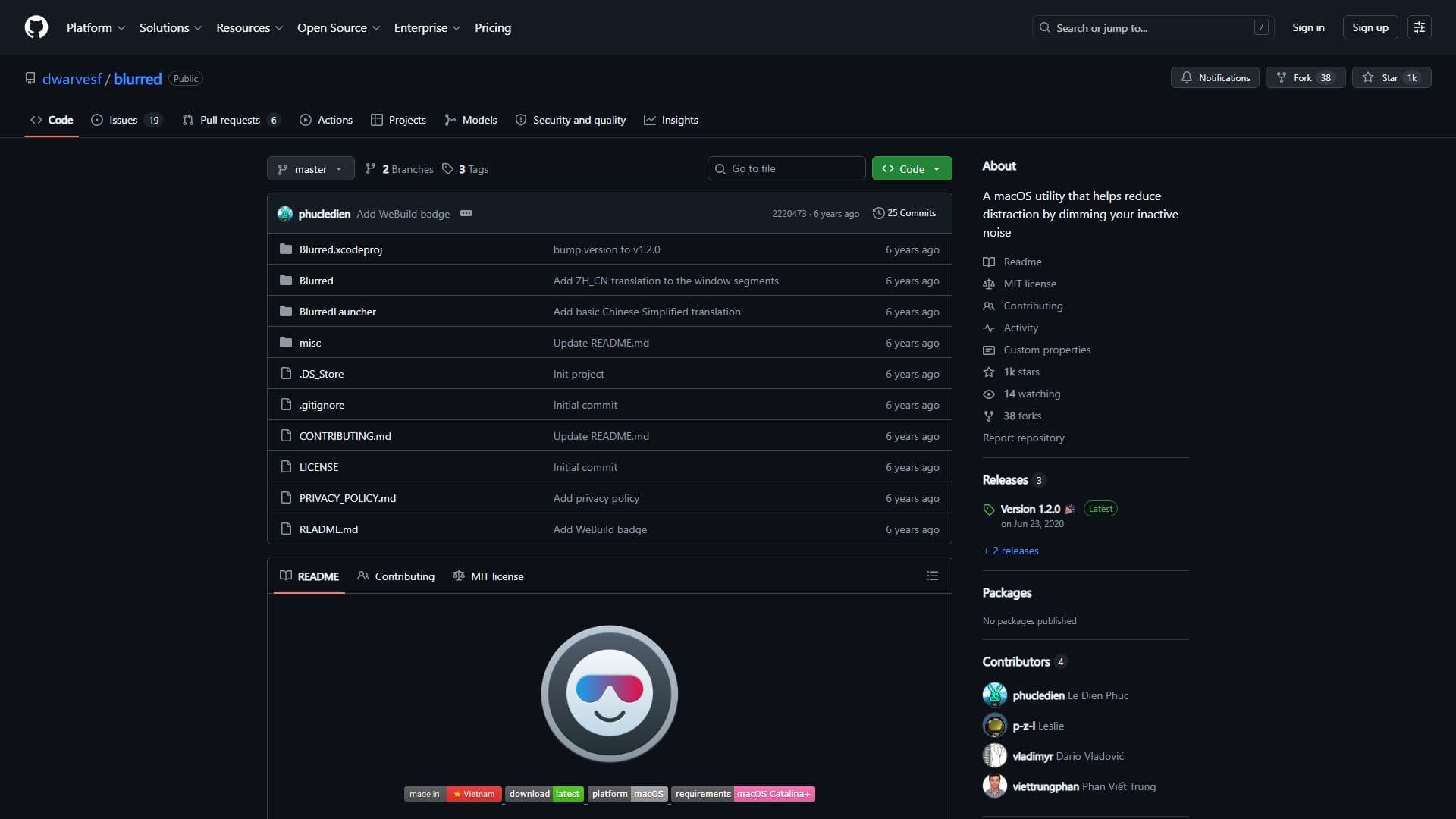View 3 Tags
Viewport: 1456px width, 819px height.
466,168
